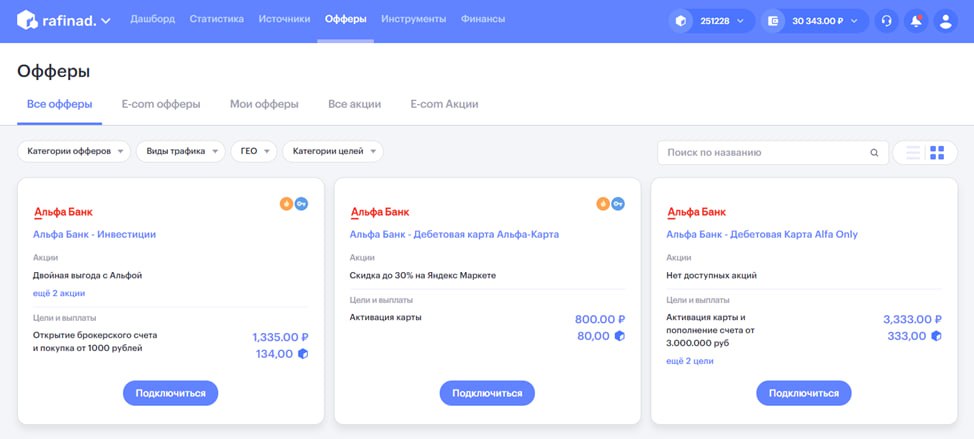974x439 pixels.
Task: Expand the Категории офферов filter
Action: [x=75, y=152]
